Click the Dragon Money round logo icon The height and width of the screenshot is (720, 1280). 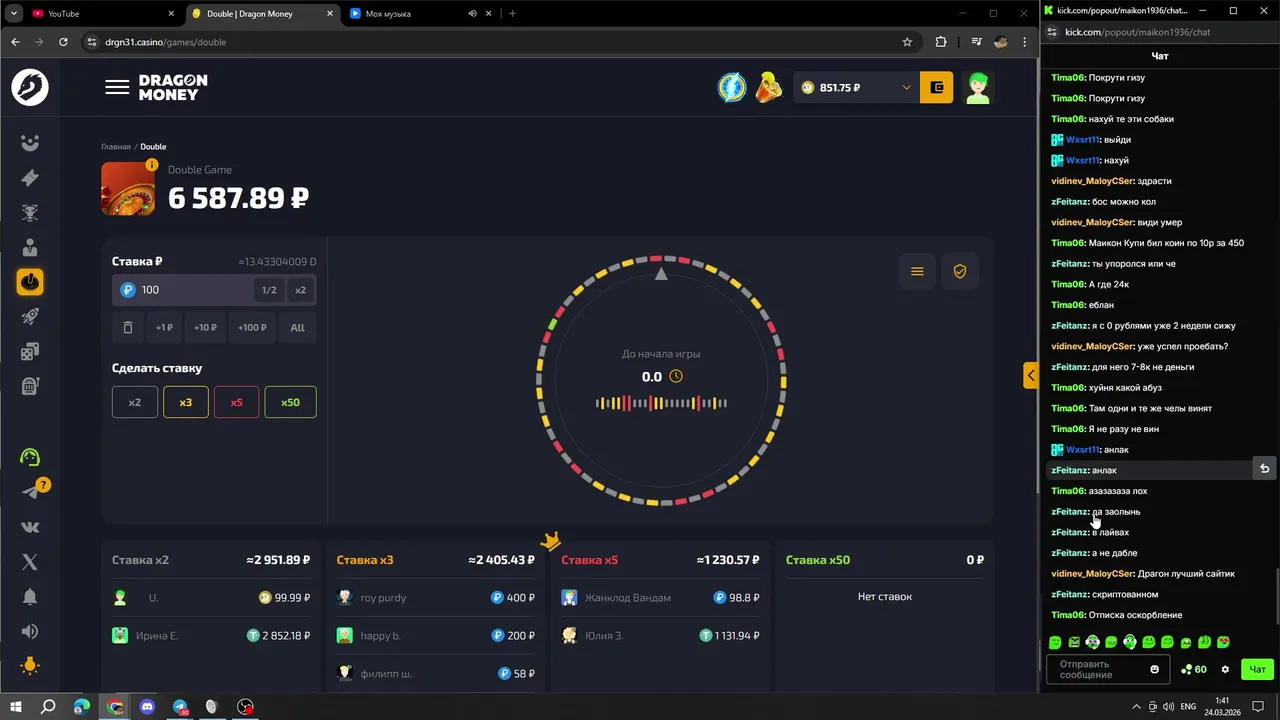coord(30,88)
